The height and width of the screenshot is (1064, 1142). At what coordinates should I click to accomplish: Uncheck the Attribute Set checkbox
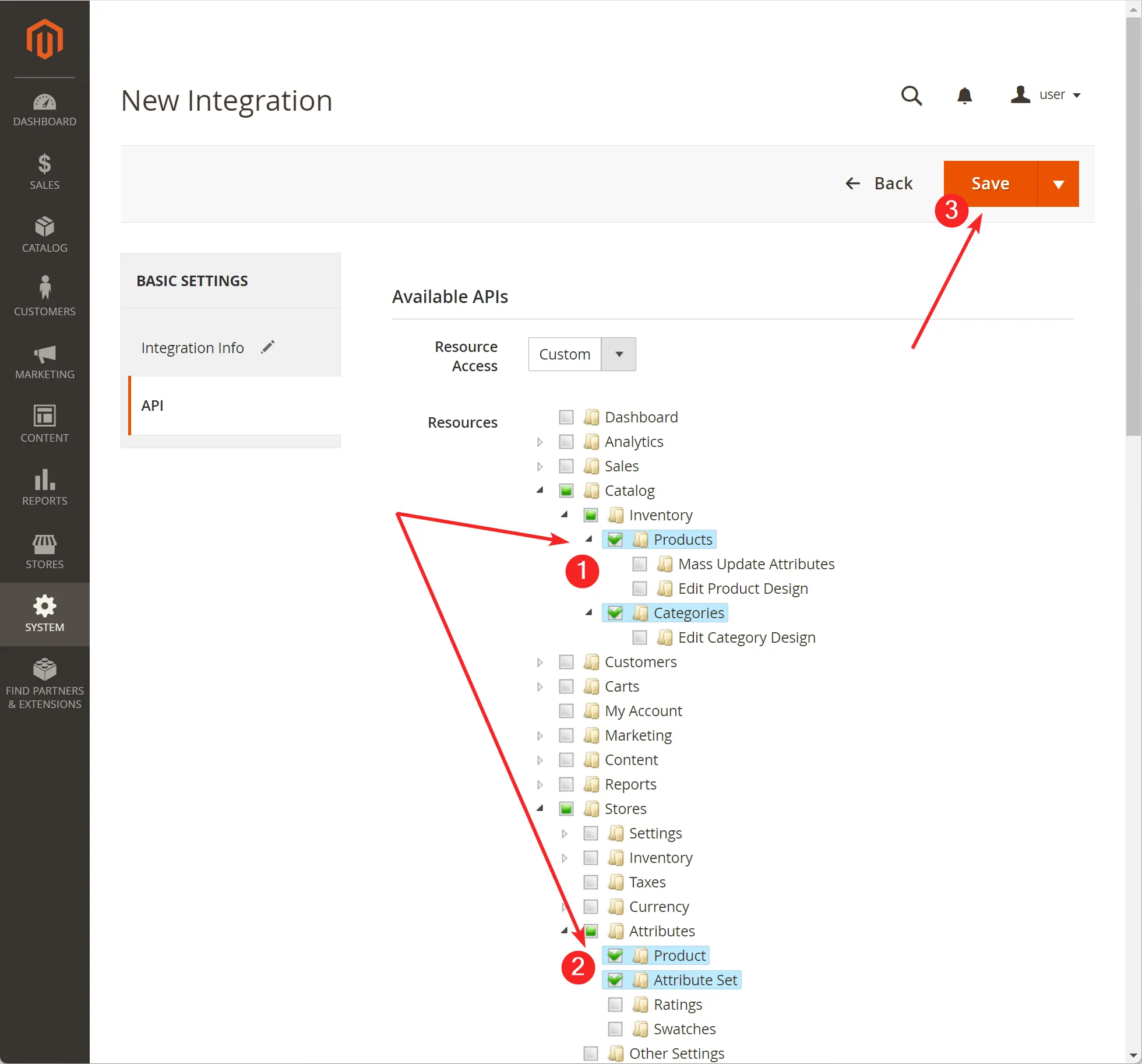[x=615, y=980]
